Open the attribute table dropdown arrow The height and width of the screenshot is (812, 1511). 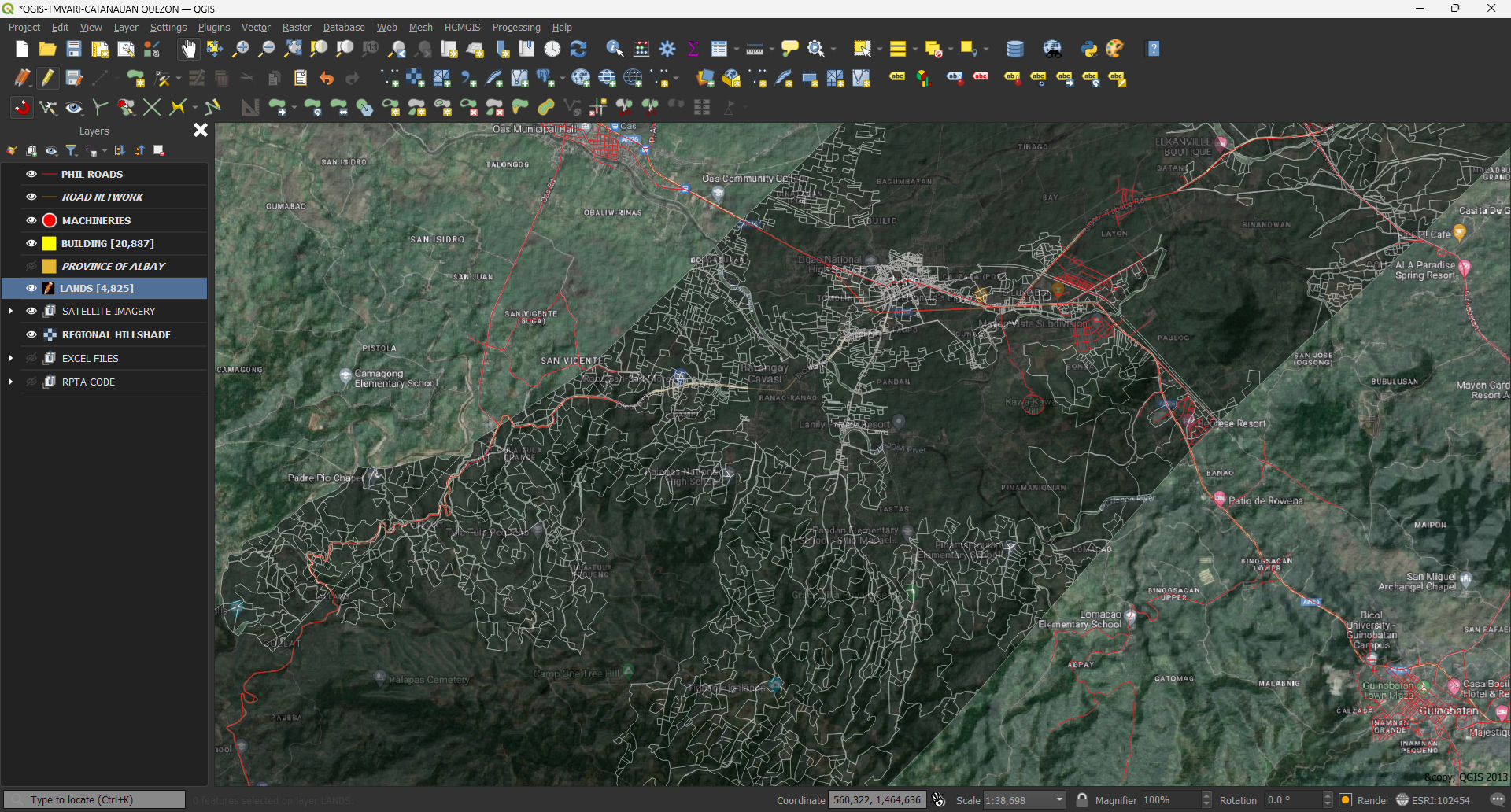coord(737,49)
